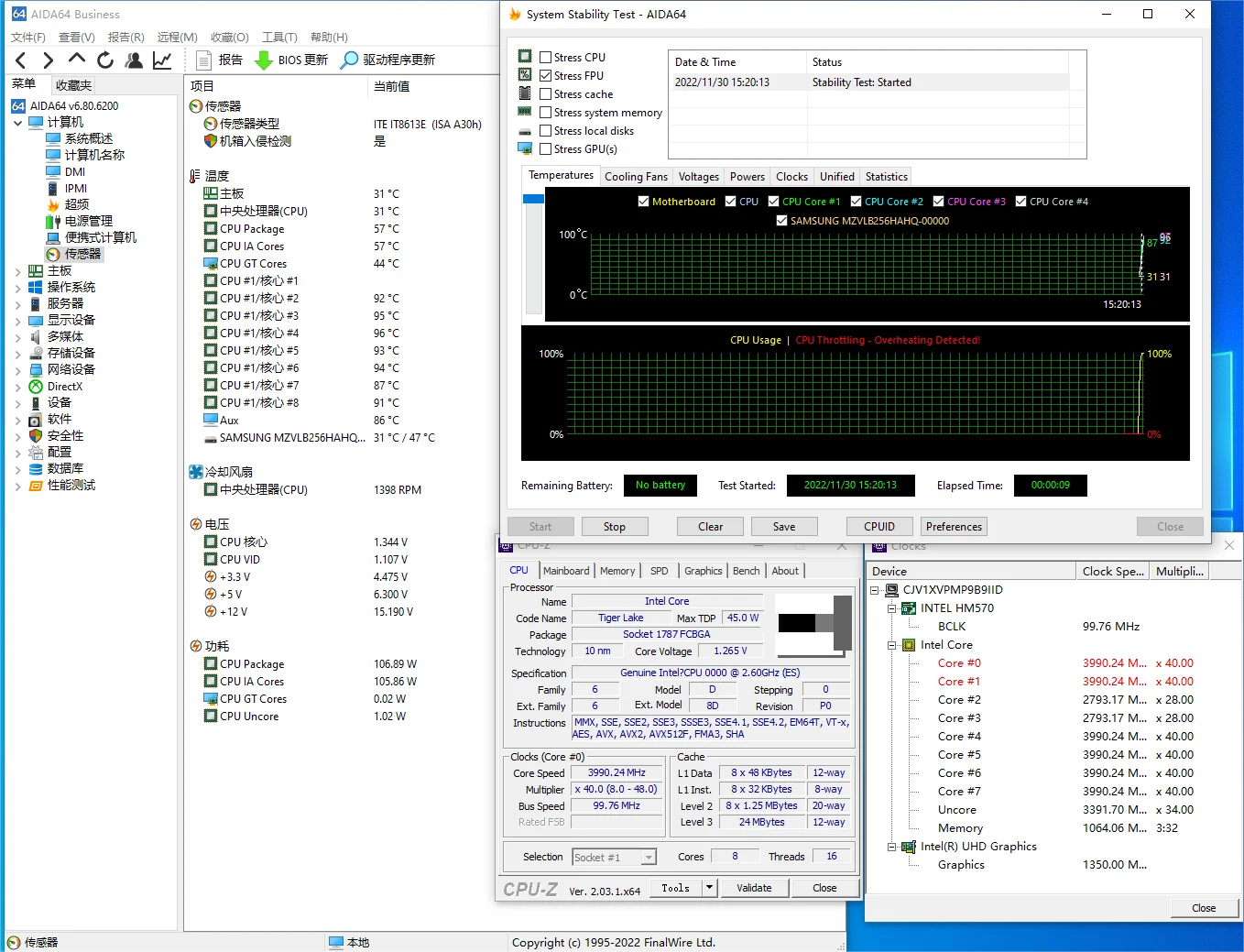Click the Up arrow in AIDA64 toolbar
This screenshot has width=1244, height=952.
tap(77, 60)
